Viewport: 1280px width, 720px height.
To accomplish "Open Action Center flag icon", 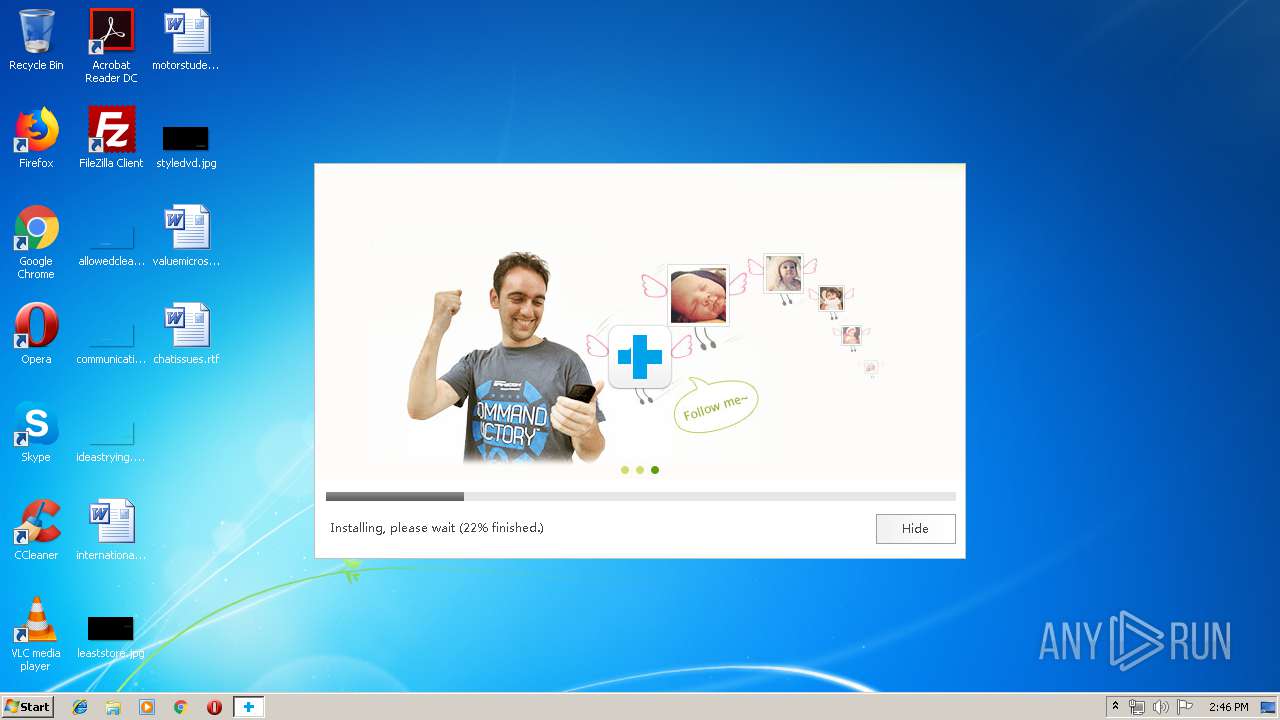I will click(1184, 707).
